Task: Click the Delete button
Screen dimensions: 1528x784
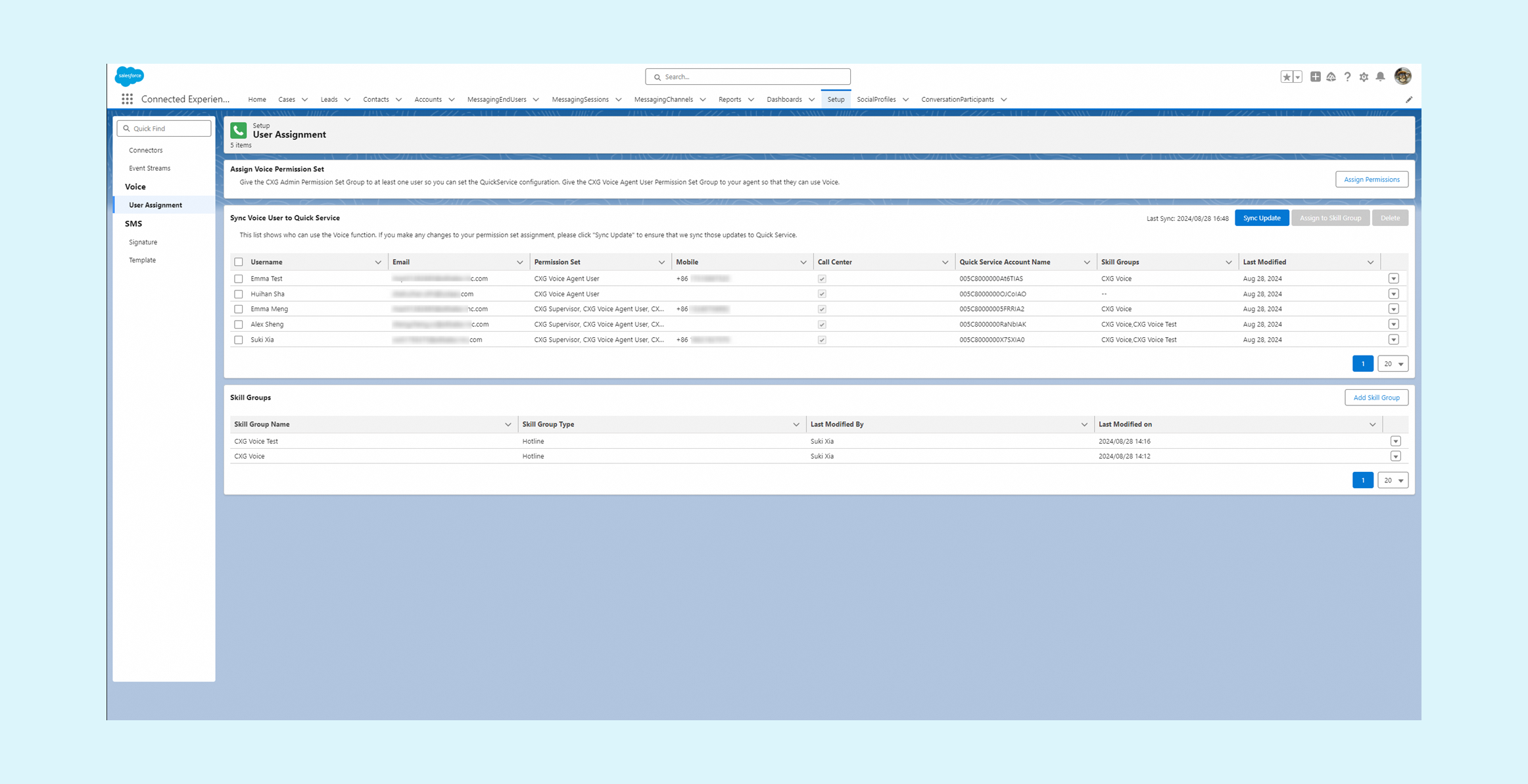Action: tap(1390, 218)
